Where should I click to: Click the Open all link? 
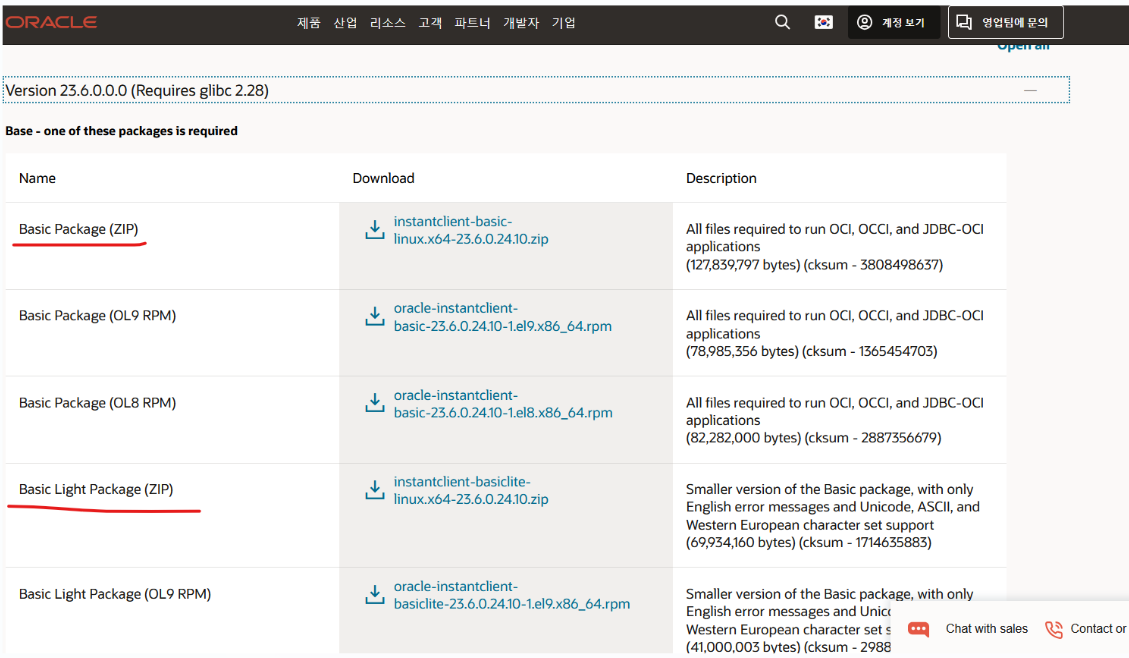pos(1023,46)
